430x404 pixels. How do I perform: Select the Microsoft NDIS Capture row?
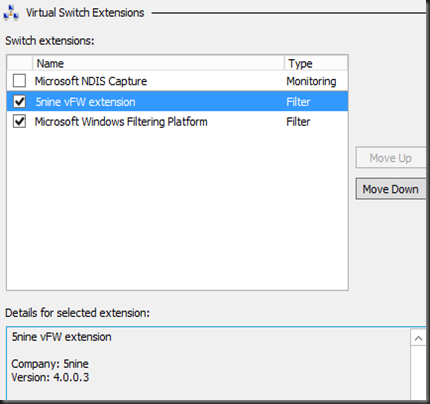point(177,81)
